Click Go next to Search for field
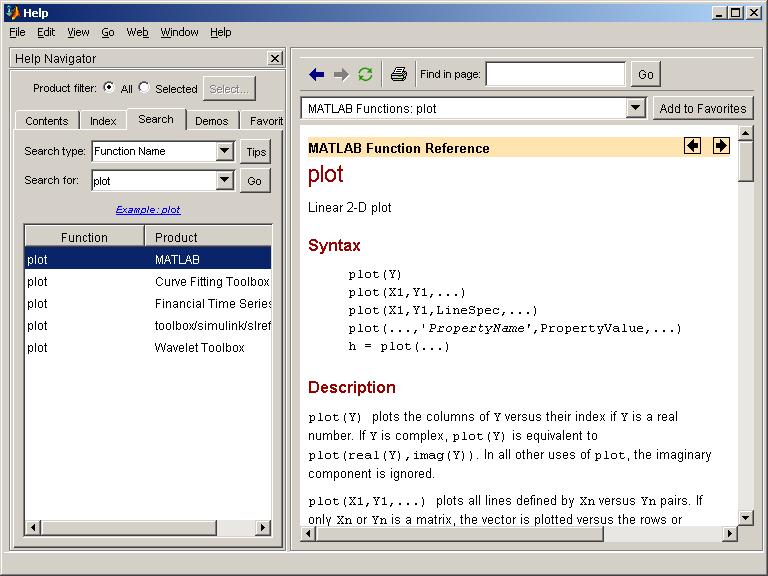 [254, 181]
